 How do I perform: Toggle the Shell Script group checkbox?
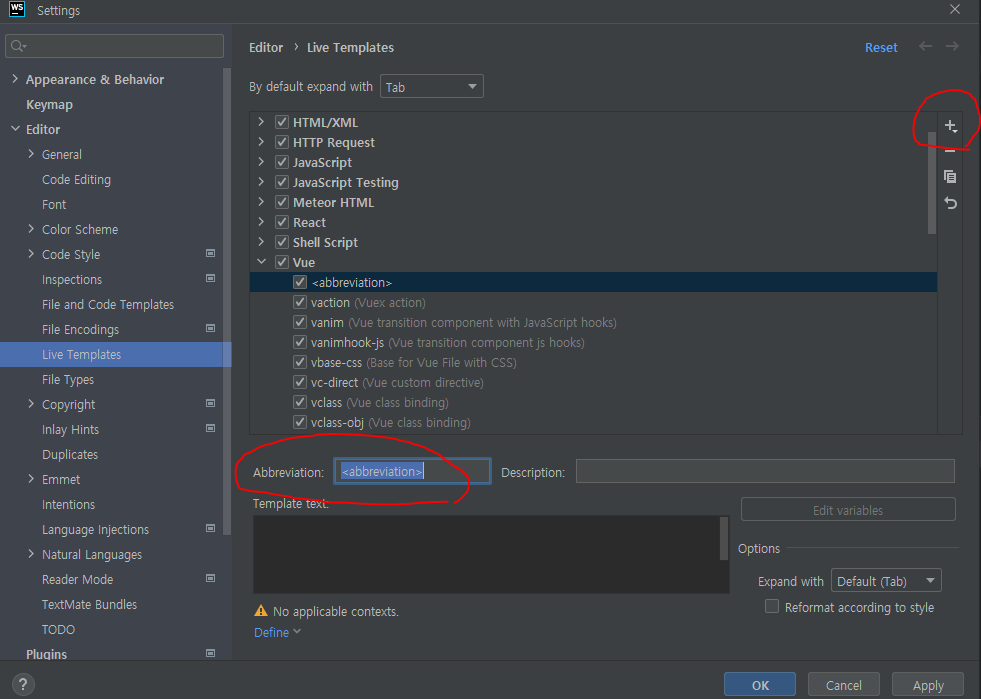[x=282, y=242]
